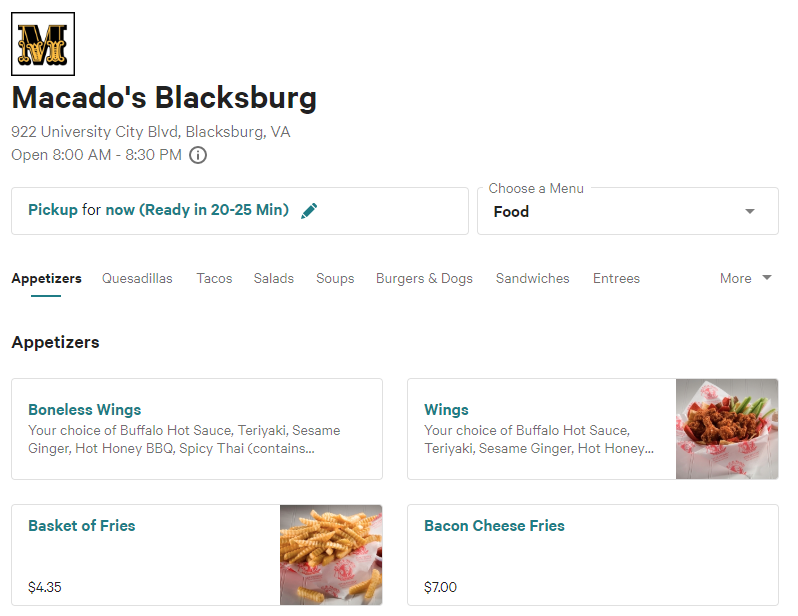The height and width of the screenshot is (616, 798).
Task: Click the pencil edit icon for pickup
Action: (309, 210)
